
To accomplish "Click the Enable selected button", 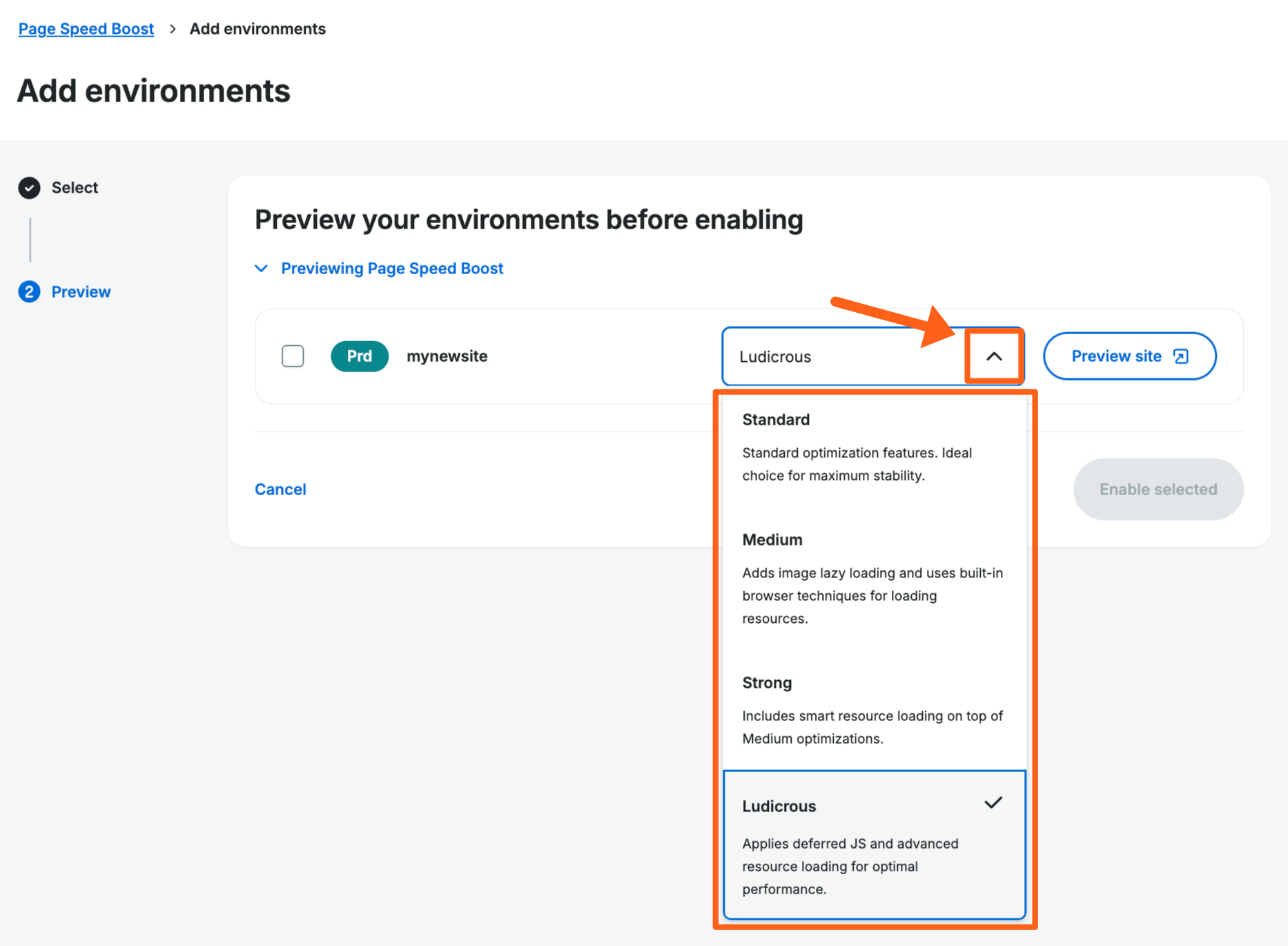I will 1158,489.
